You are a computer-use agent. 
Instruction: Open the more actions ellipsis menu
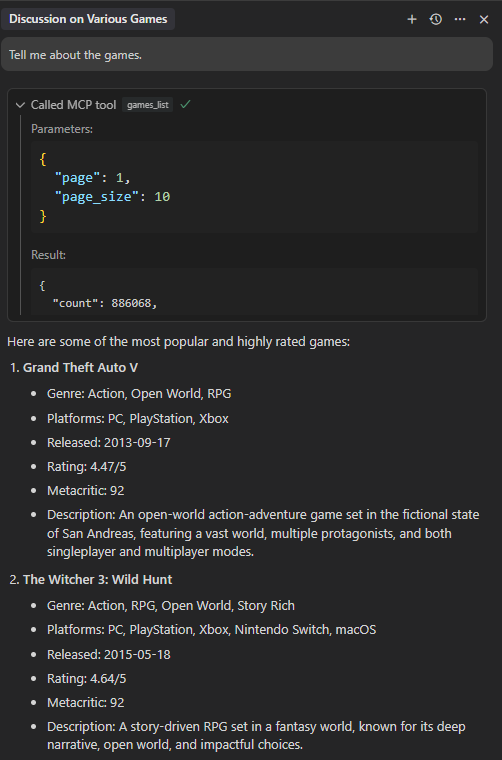click(x=460, y=19)
